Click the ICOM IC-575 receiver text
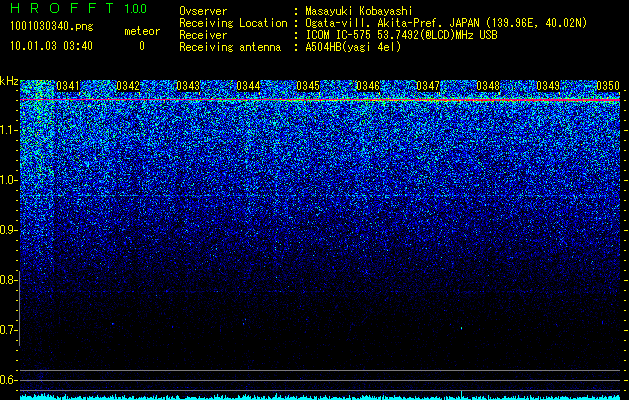629x400 pixels. [x=401, y=35]
